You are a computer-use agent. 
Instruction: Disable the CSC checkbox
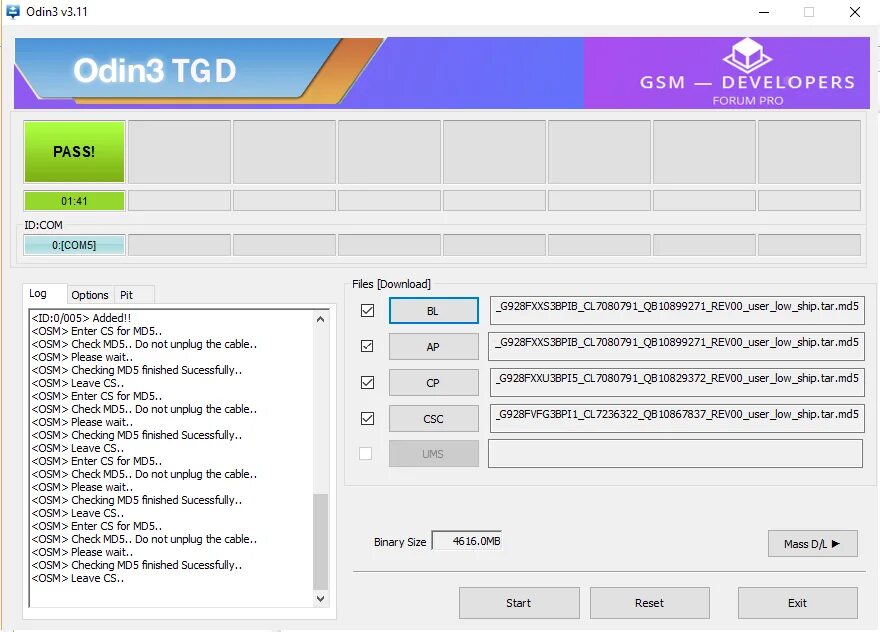367,418
